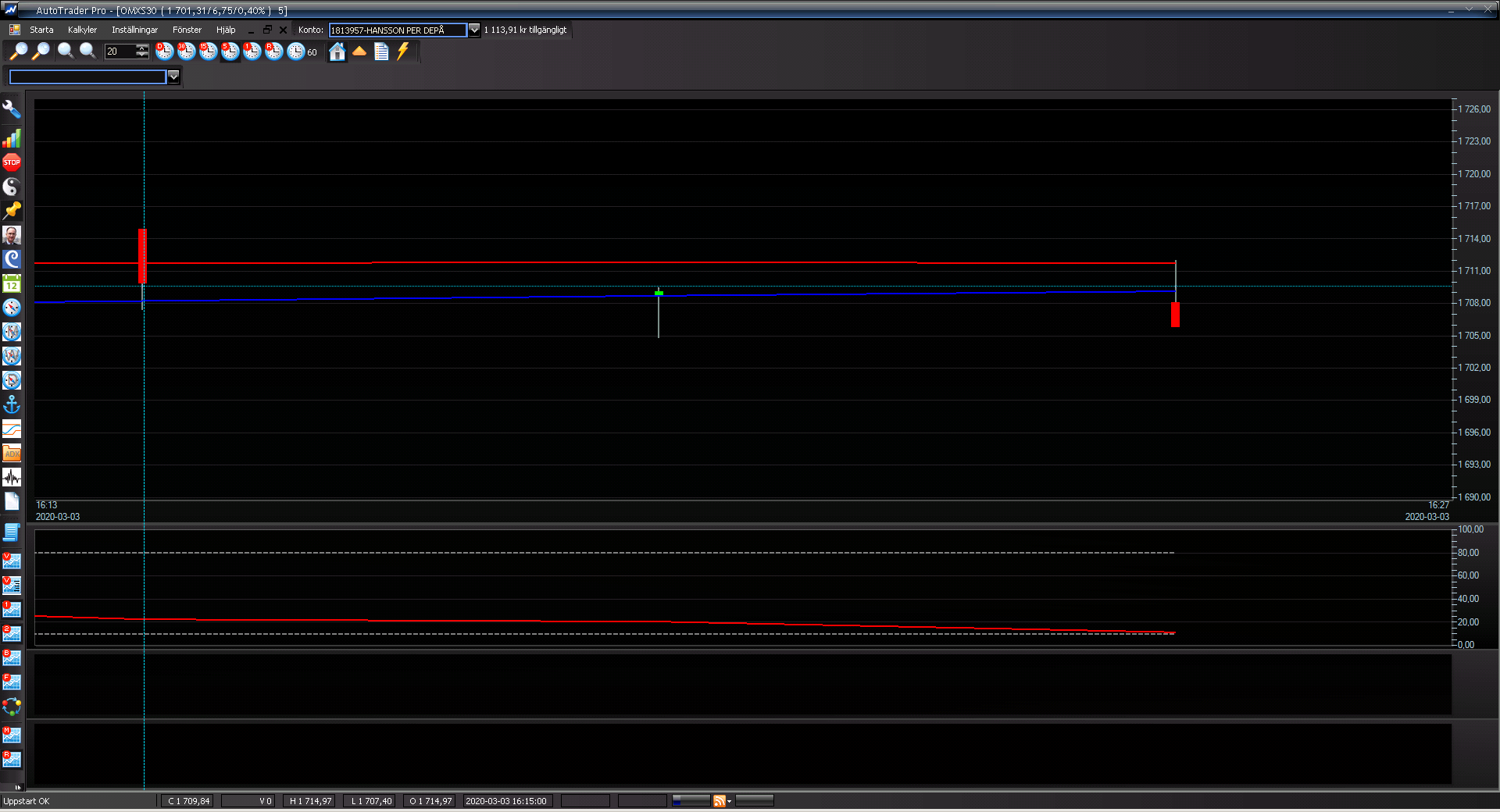
Task: Click the yin-yang icon in sidebar
Action: (x=12, y=187)
